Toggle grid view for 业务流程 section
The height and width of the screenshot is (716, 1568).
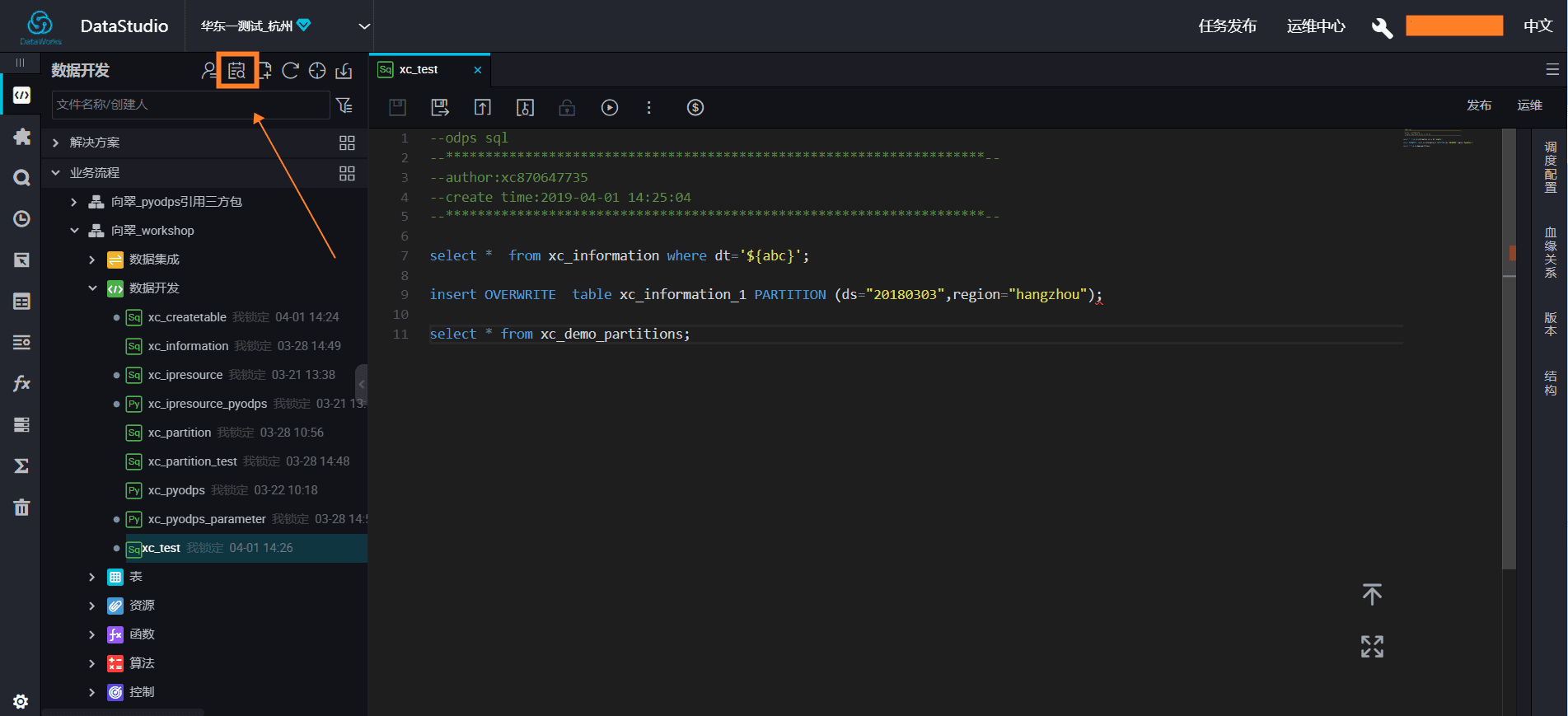pos(347,173)
